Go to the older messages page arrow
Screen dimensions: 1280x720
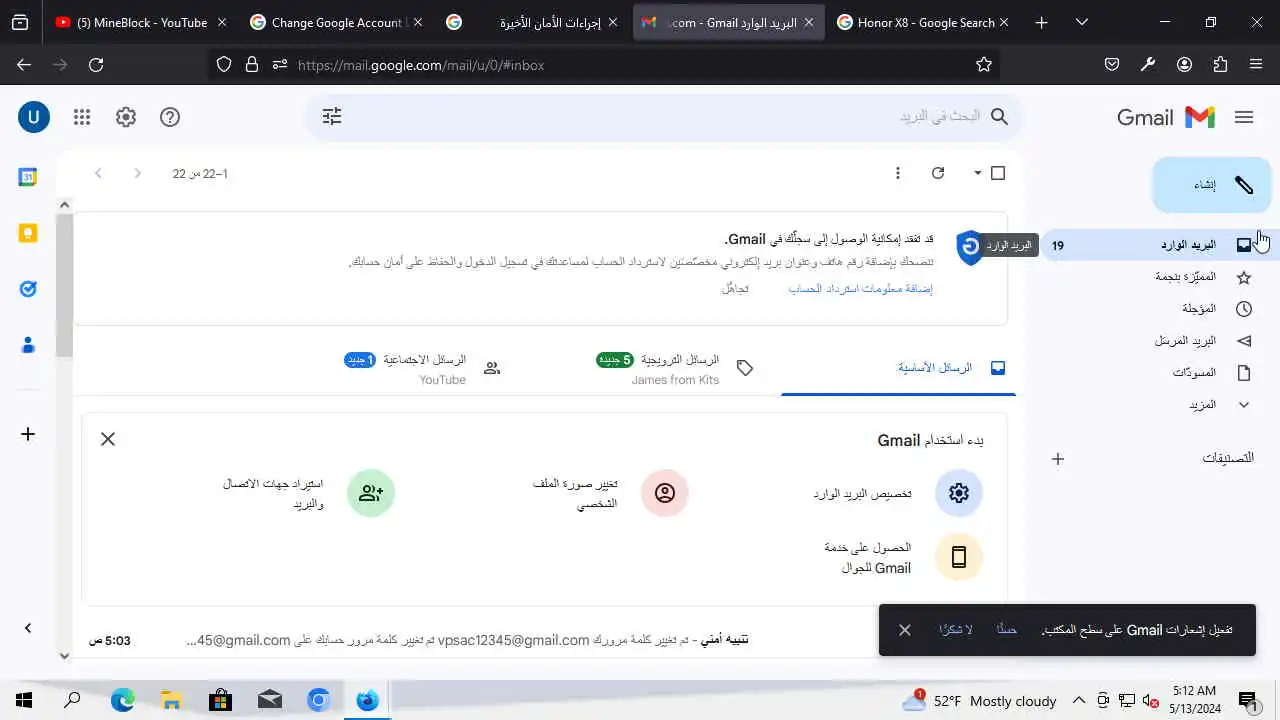tap(98, 173)
